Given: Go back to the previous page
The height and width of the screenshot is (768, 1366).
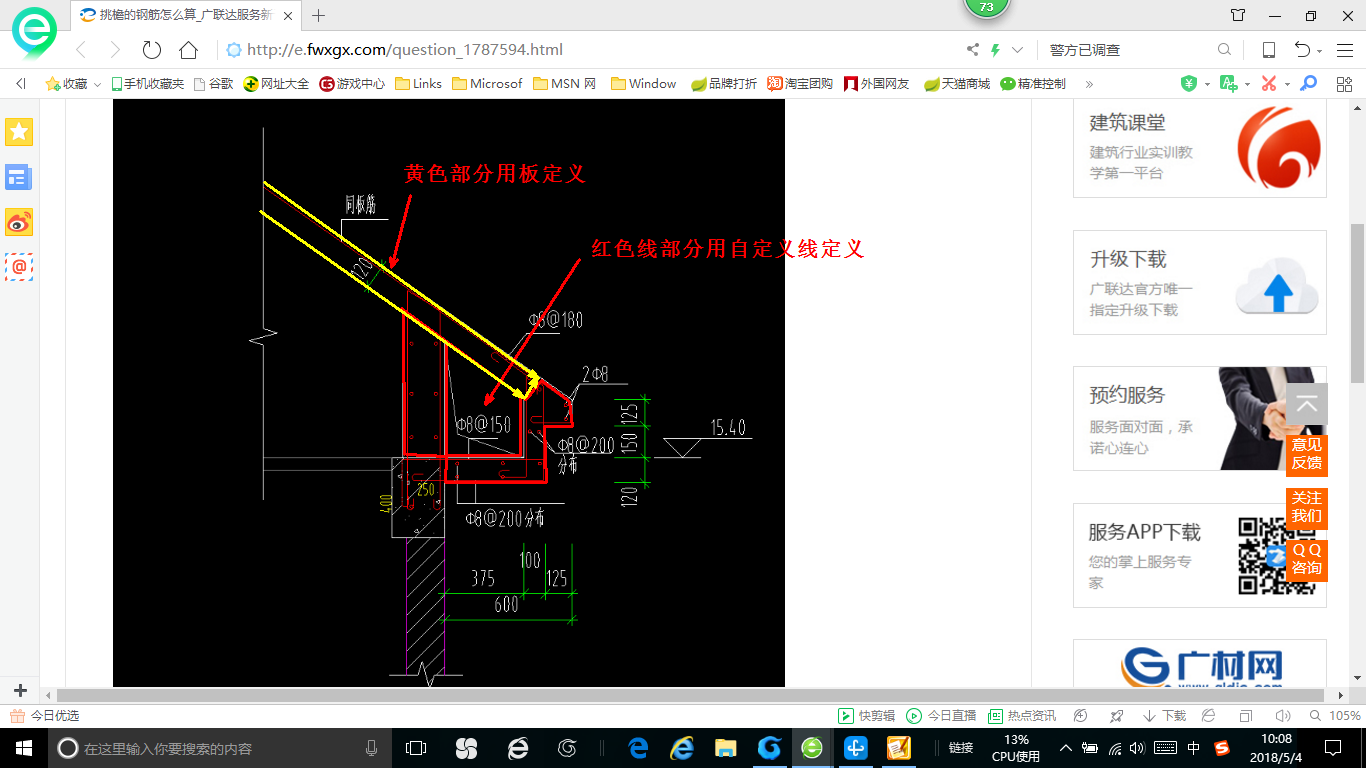Looking at the screenshot, I should pos(81,50).
